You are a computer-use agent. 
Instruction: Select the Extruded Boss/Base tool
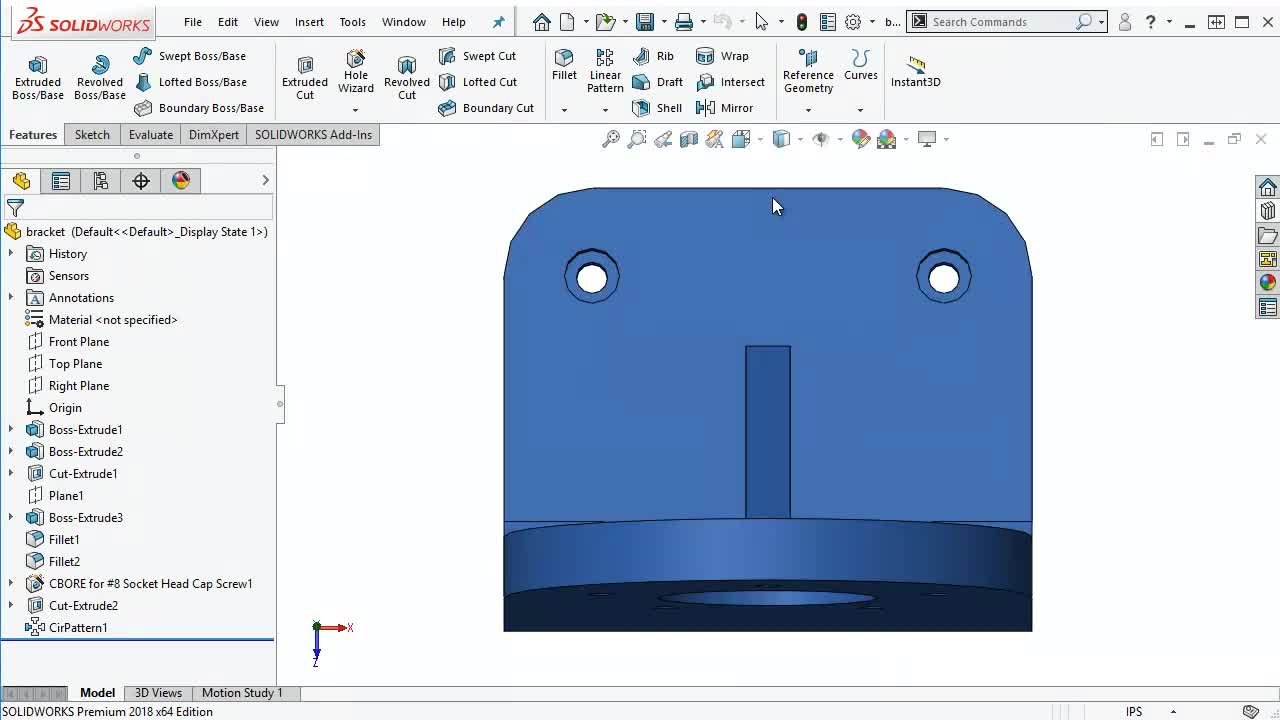point(37,77)
